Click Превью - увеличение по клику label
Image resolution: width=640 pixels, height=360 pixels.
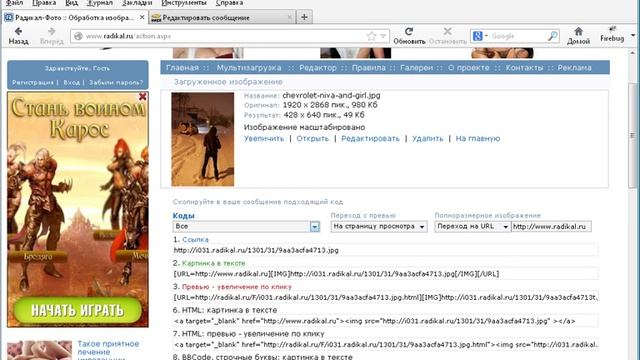pyautogui.click(x=237, y=287)
